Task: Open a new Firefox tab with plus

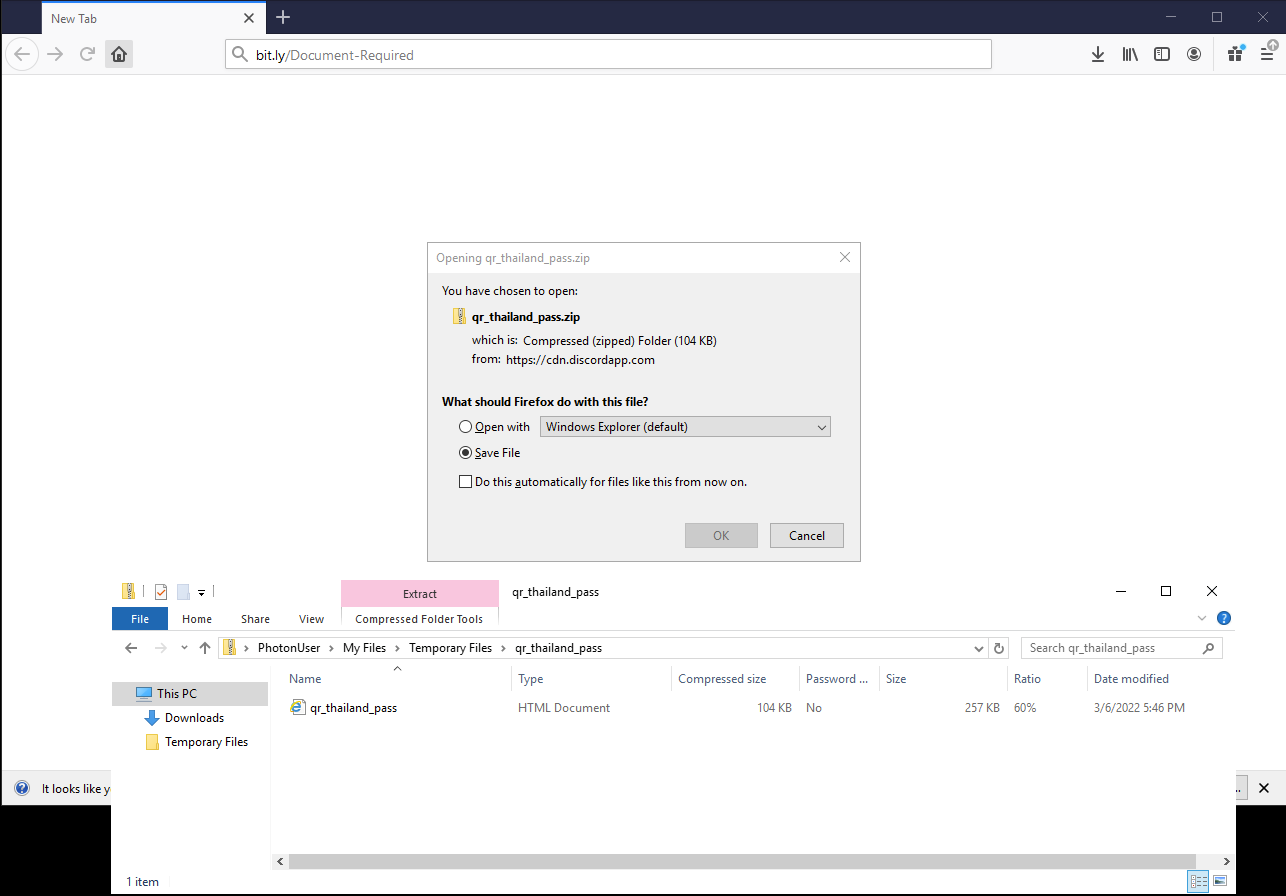Action: [283, 17]
